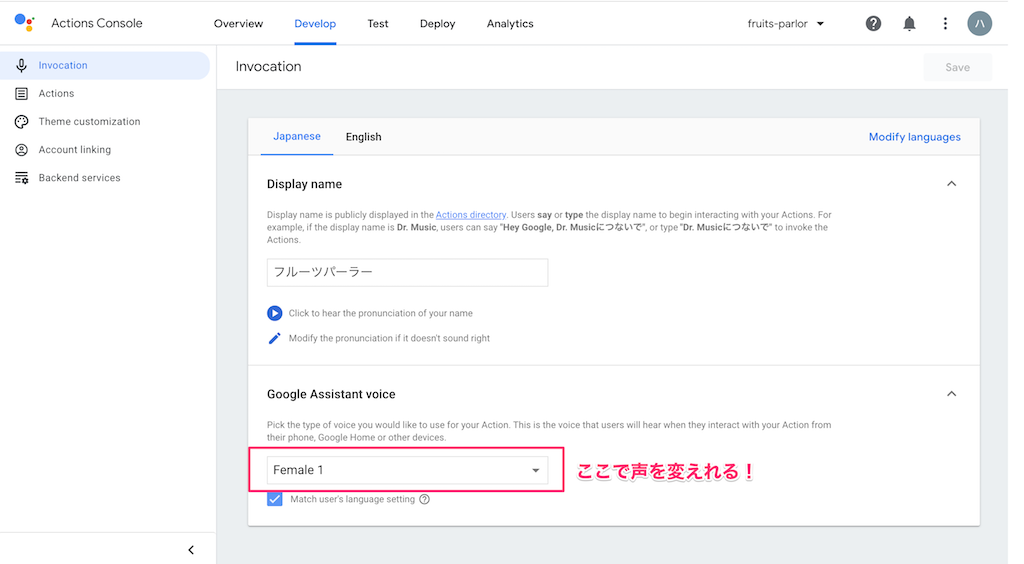Select the Japanese language tab
Viewport: 1024px width, 564px height.
click(296, 136)
